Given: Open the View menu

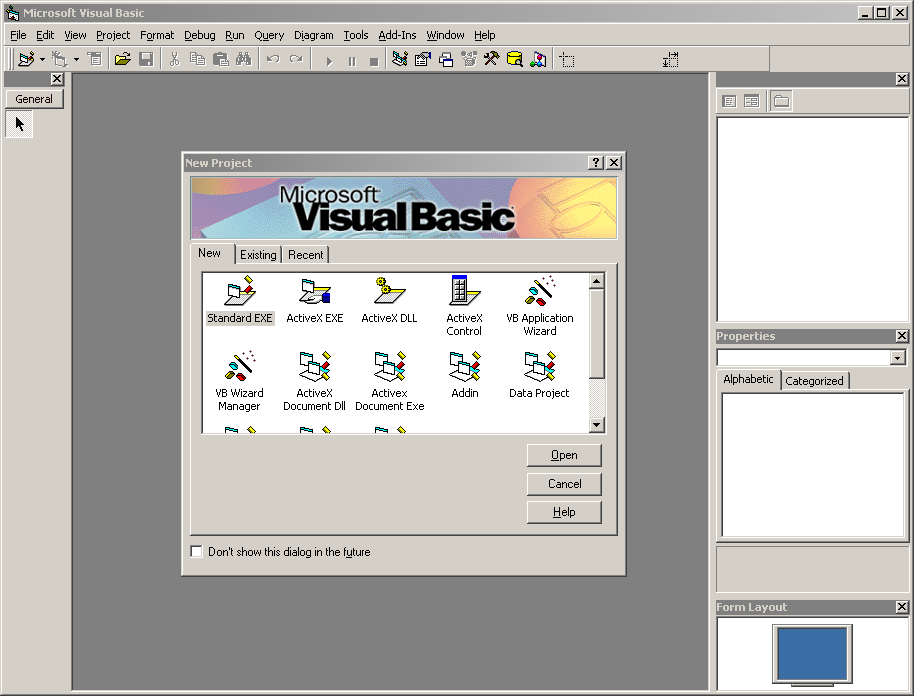Looking at the screenshot, I should click(75, 36).
